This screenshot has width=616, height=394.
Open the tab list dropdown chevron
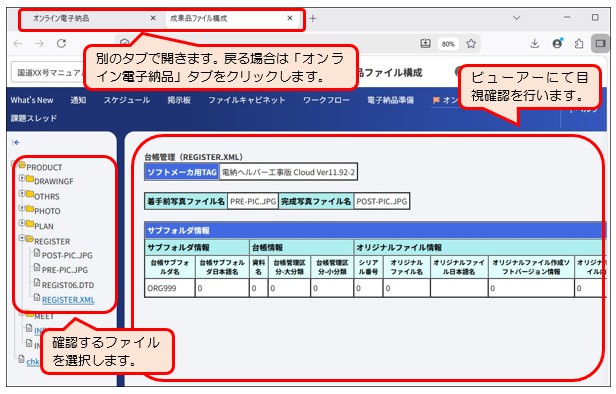pos(517,18)
